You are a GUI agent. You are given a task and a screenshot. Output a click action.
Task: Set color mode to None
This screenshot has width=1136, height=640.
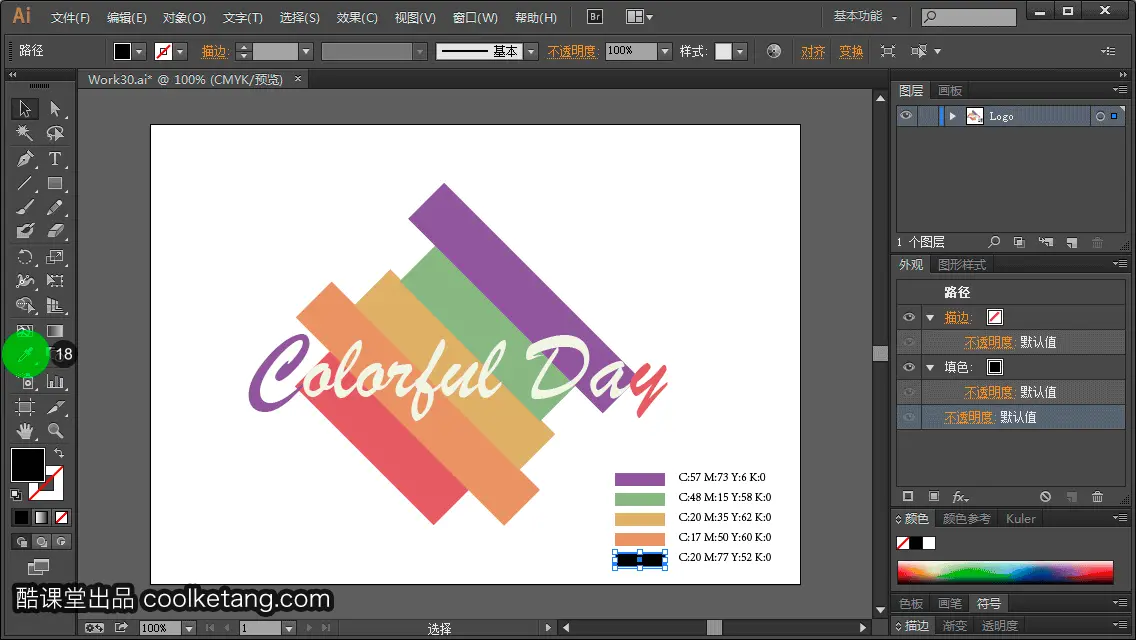point(62,518)
